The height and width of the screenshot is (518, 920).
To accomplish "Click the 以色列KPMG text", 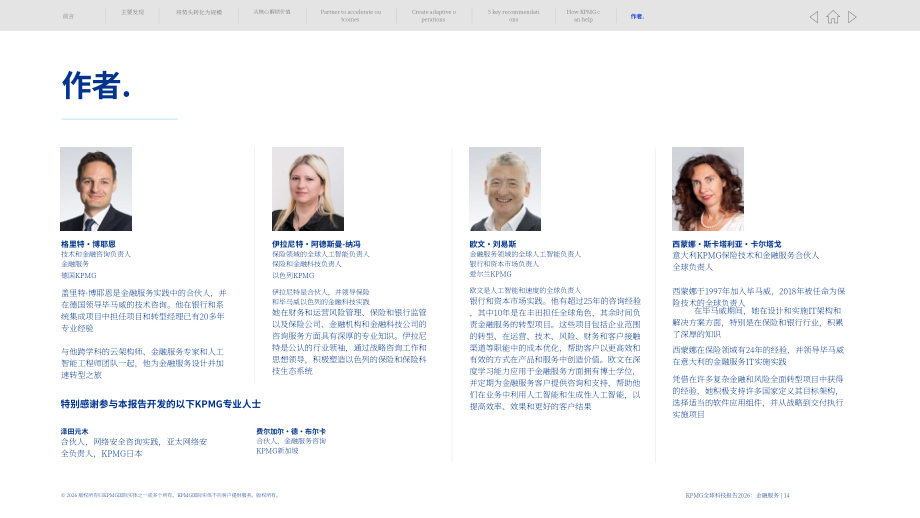I will pos(293,275).
